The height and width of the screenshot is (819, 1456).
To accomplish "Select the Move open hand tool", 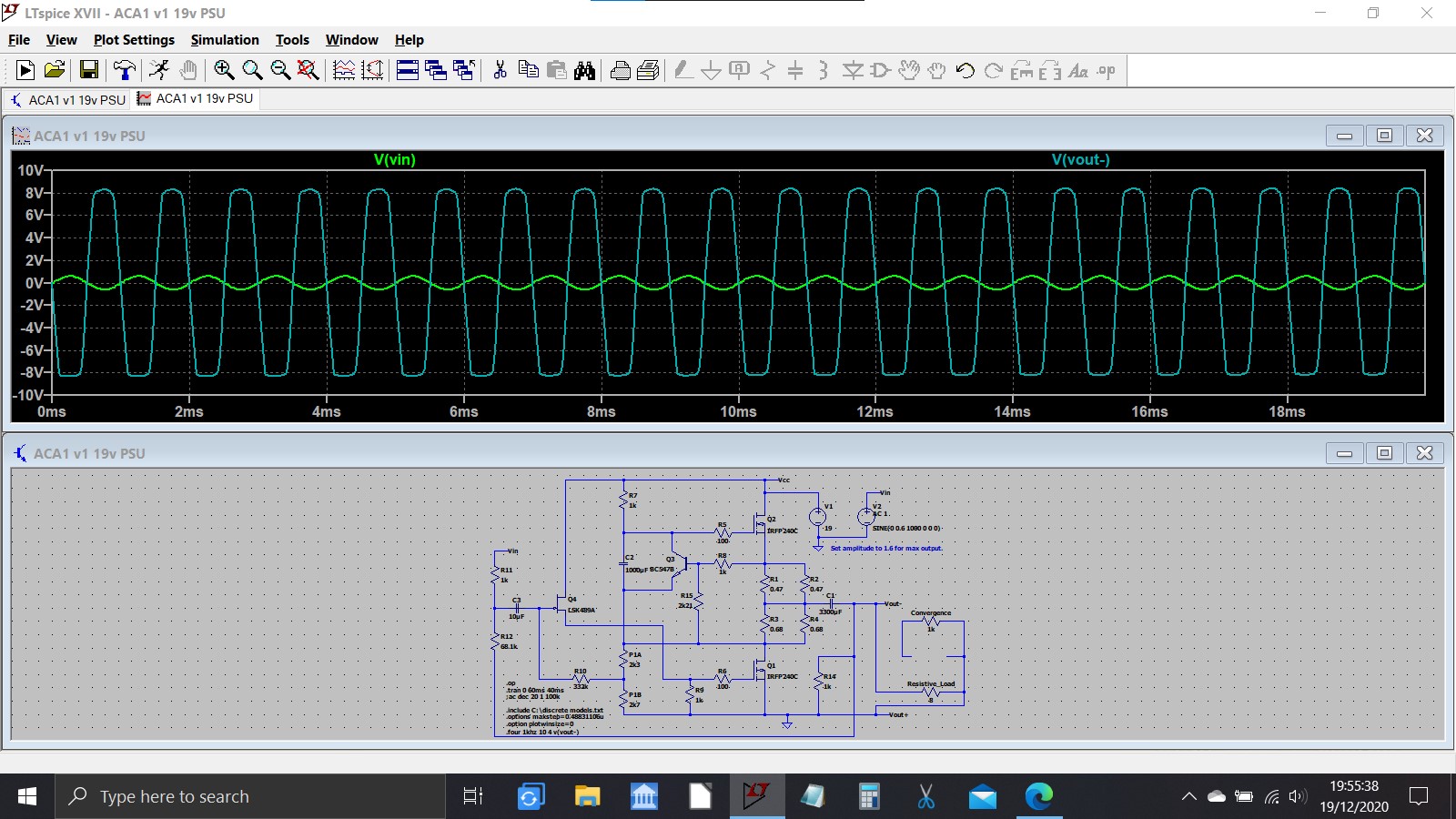I will (909, 70).
